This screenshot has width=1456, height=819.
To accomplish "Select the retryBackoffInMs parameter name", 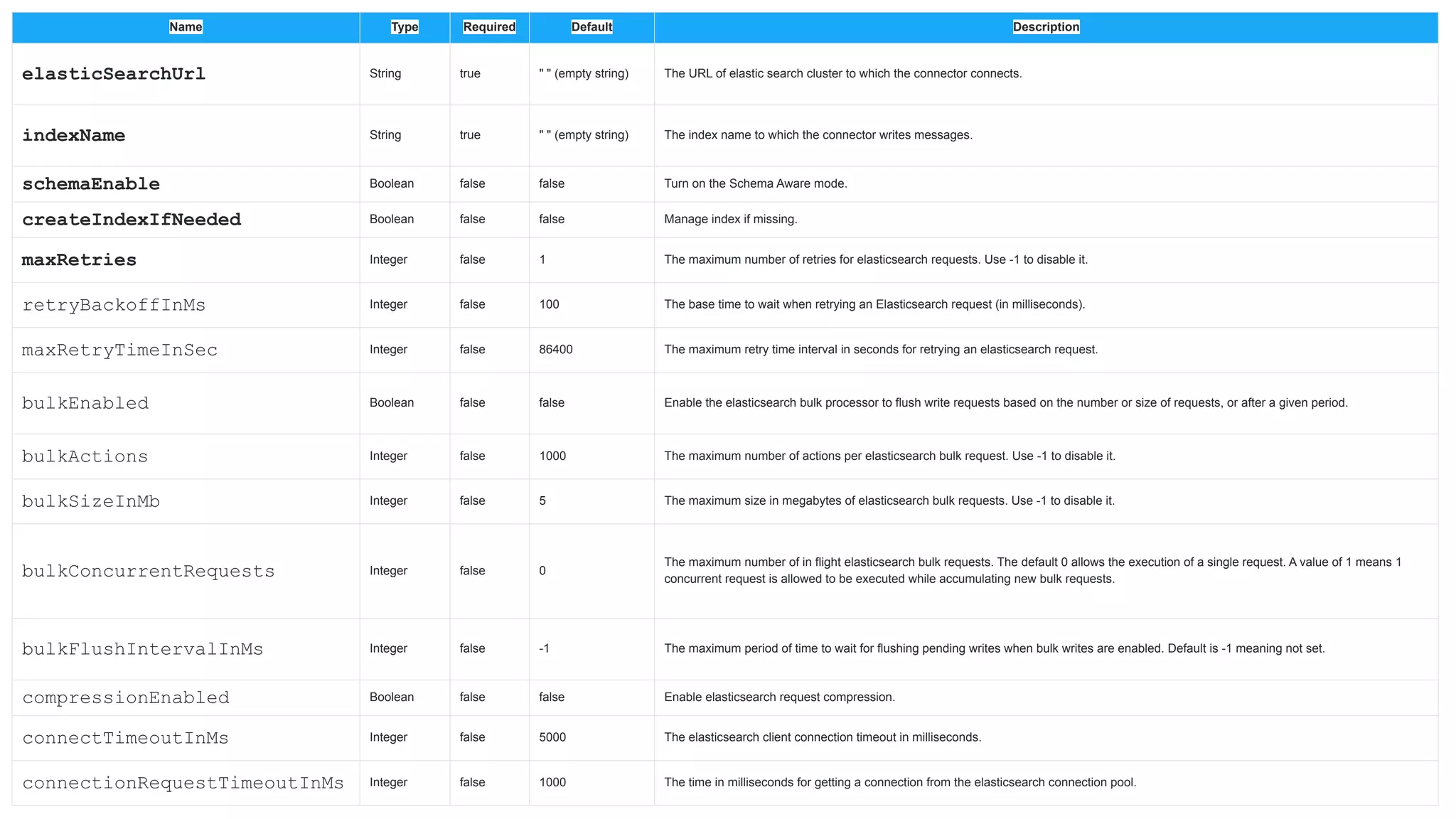I will coord(114,305).
